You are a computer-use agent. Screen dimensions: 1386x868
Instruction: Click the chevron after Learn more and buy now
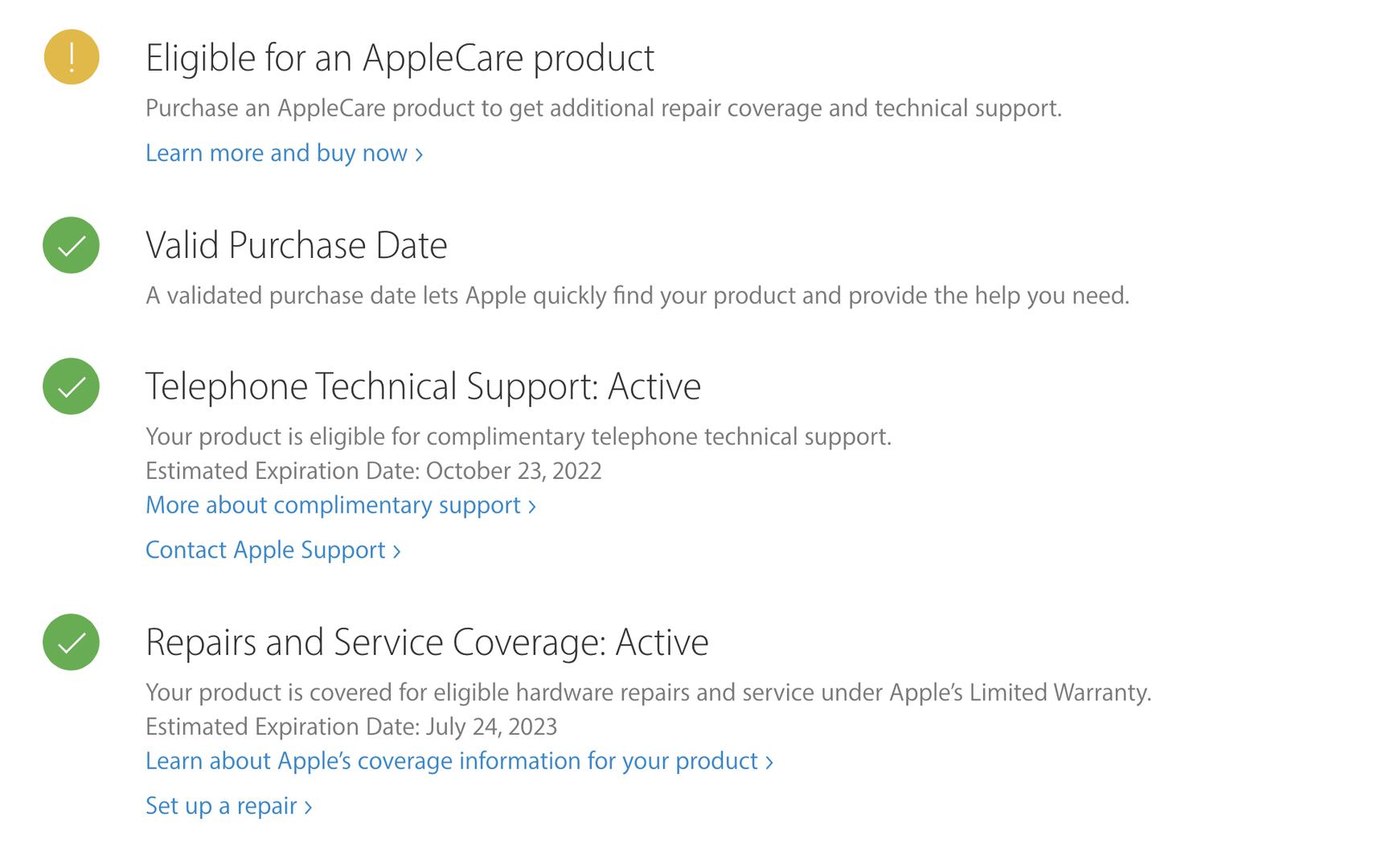click(x=419, y=154)
